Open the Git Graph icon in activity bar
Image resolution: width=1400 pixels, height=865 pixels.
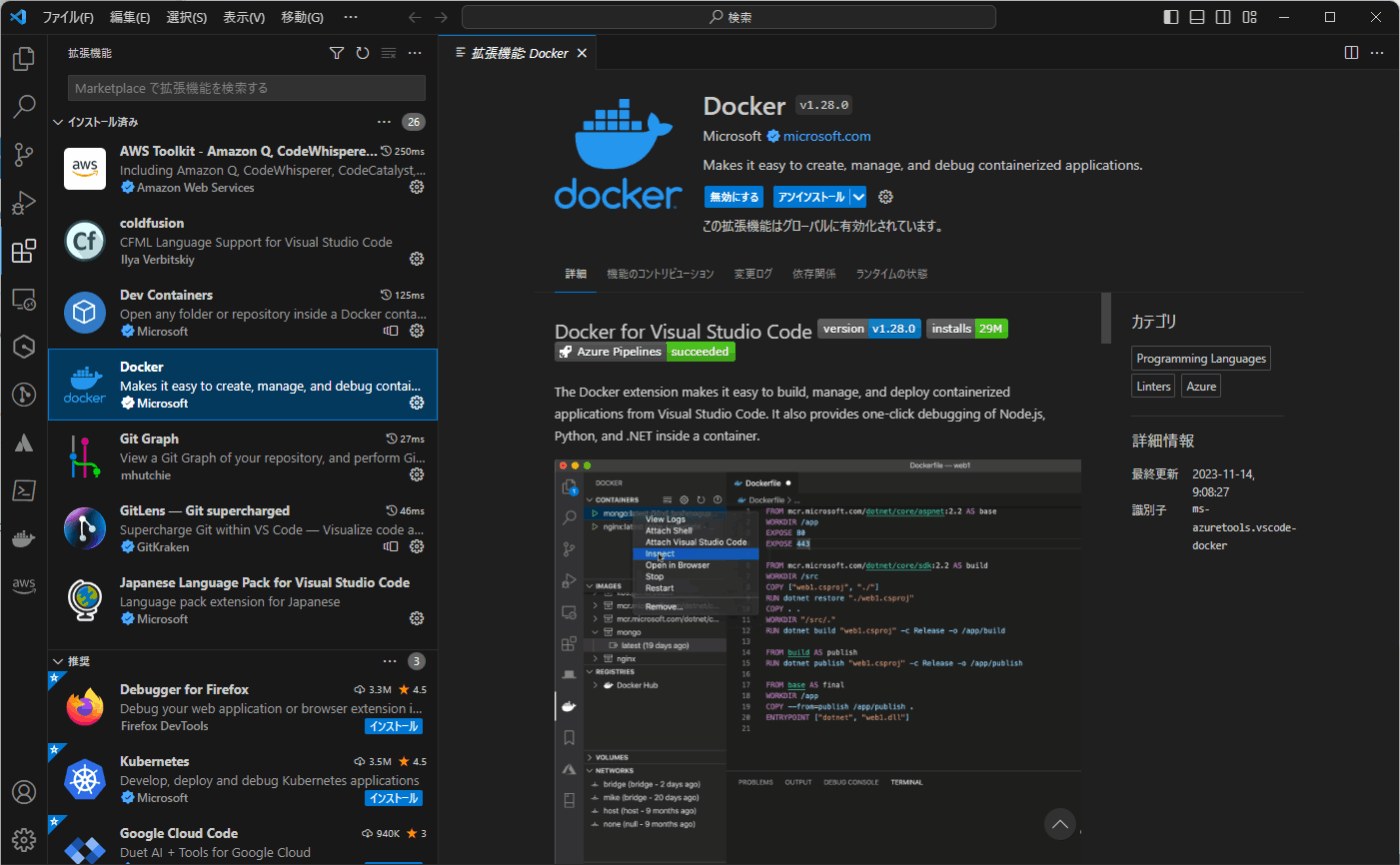click(x=24, y=395)
